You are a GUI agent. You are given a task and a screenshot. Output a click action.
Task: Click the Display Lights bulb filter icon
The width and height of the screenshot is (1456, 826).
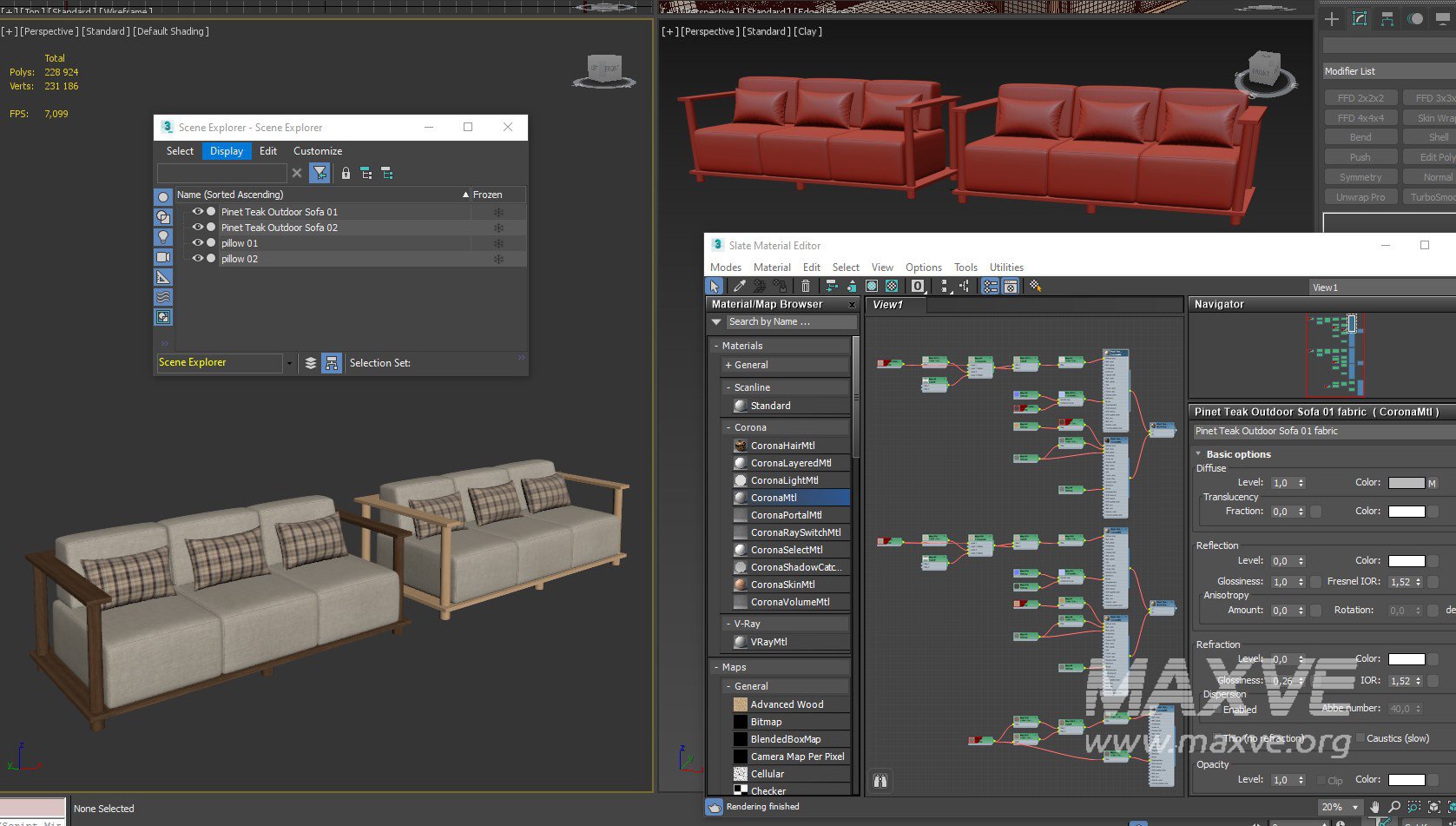click(163, 237)
